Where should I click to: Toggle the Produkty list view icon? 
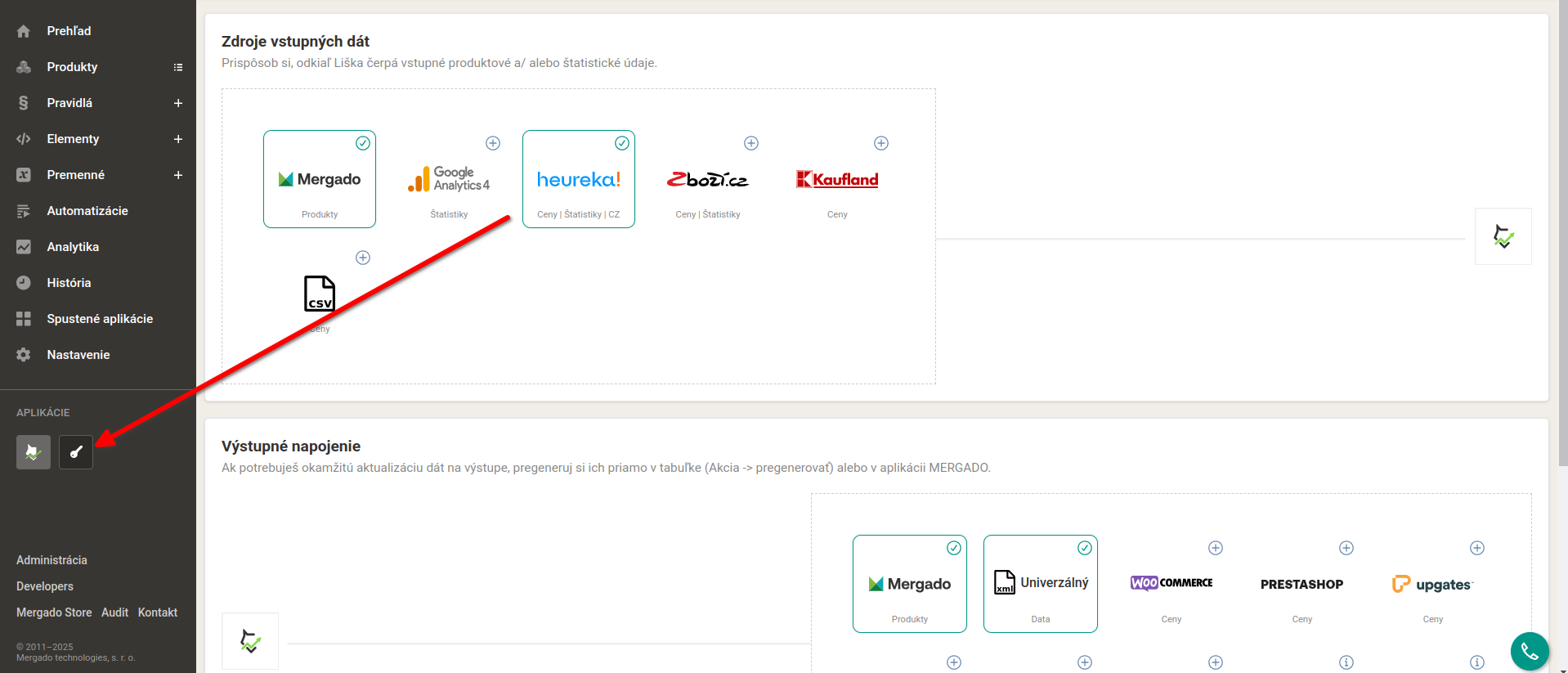[x=178, y=67]
